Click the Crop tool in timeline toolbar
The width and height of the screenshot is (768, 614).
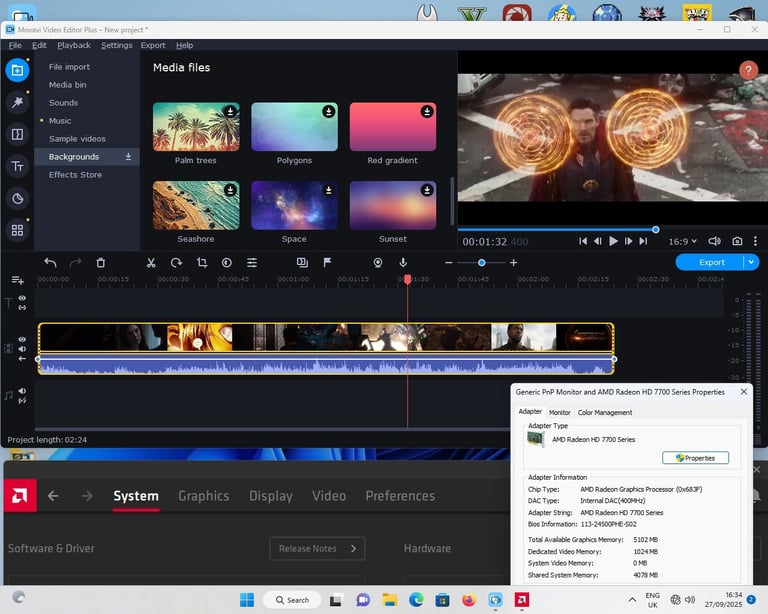[201, 262]
